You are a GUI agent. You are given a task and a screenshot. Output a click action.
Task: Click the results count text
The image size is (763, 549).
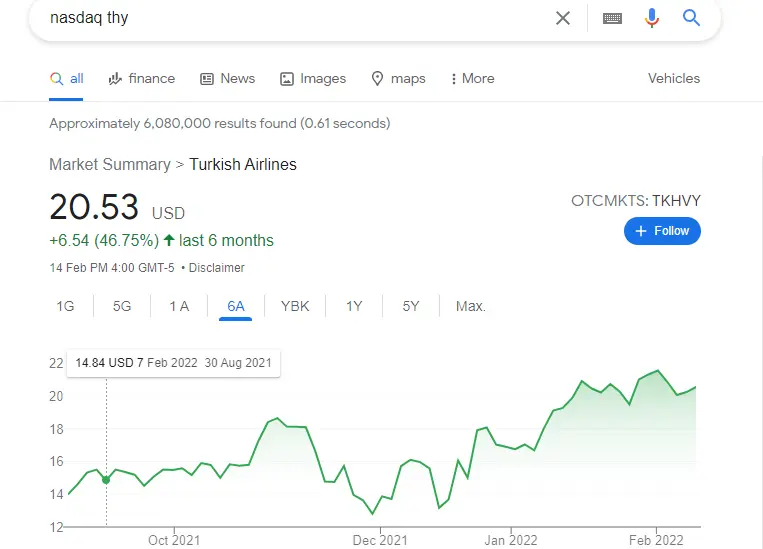(x=219, y=124)
